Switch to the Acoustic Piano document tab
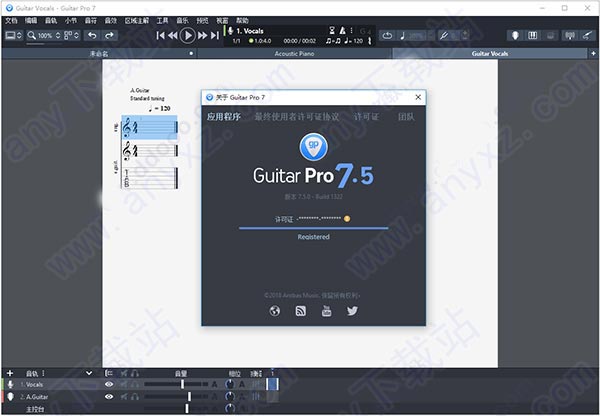Screen dimensions: 600x416 click(x=294, y=54)
